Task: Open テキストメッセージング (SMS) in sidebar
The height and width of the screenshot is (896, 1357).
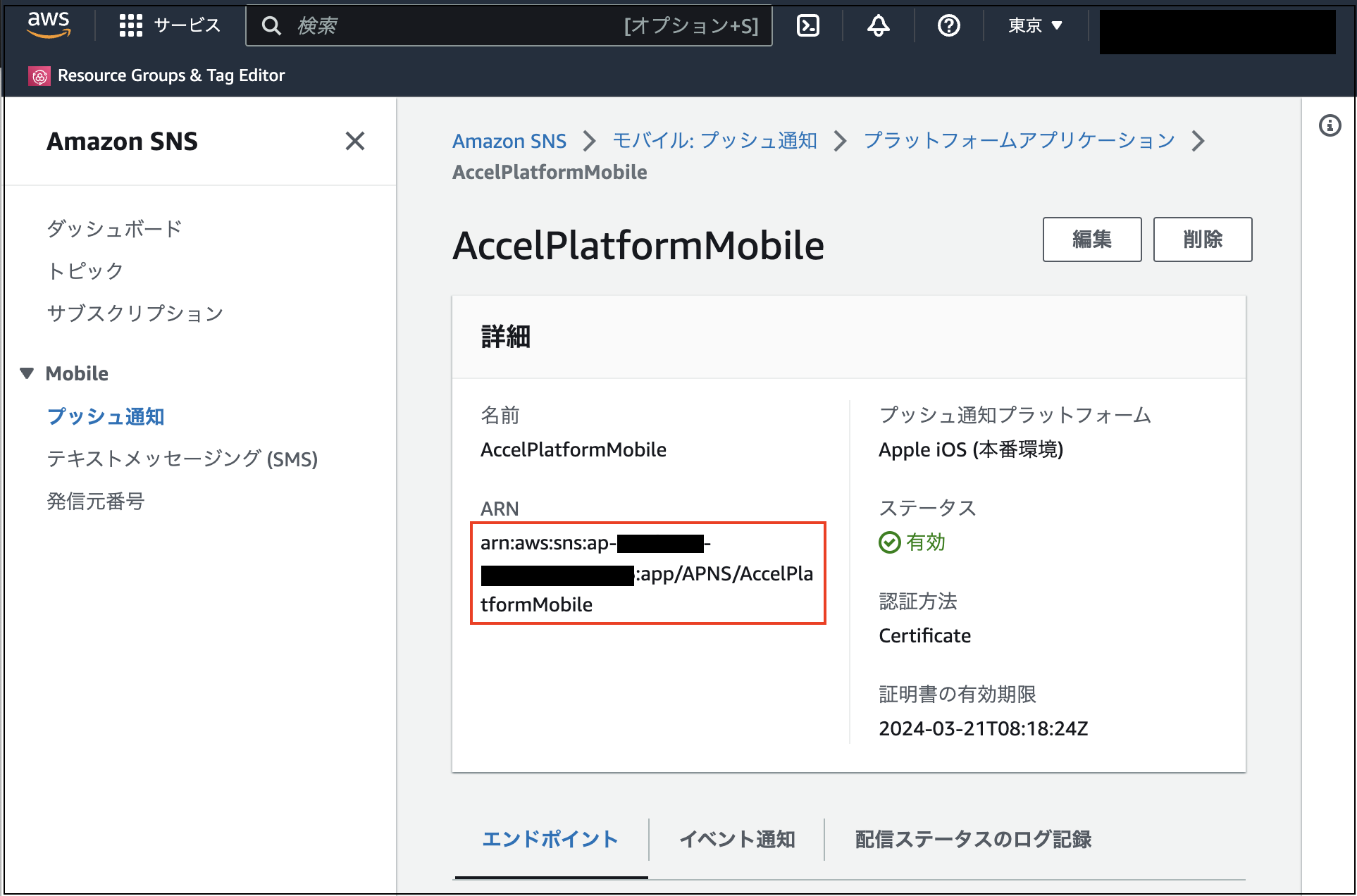Action: (182, 459)
